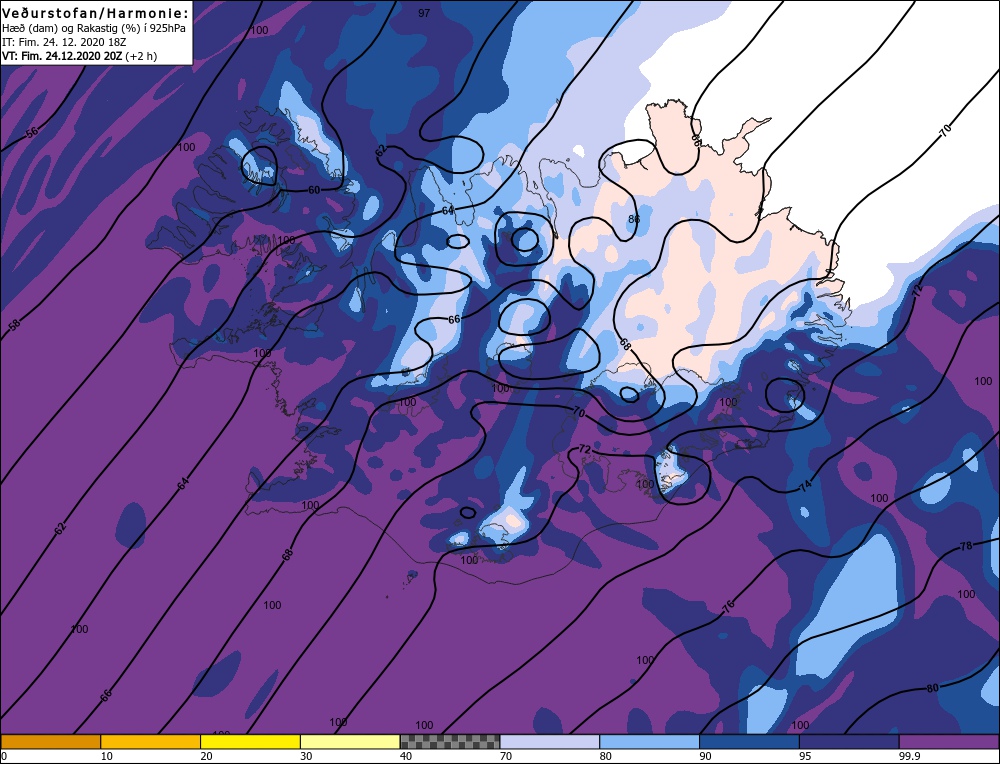This screenshot has height=764, width=1000.
Task: Click the '60' contour label
Action: click(x=314, y=190)
